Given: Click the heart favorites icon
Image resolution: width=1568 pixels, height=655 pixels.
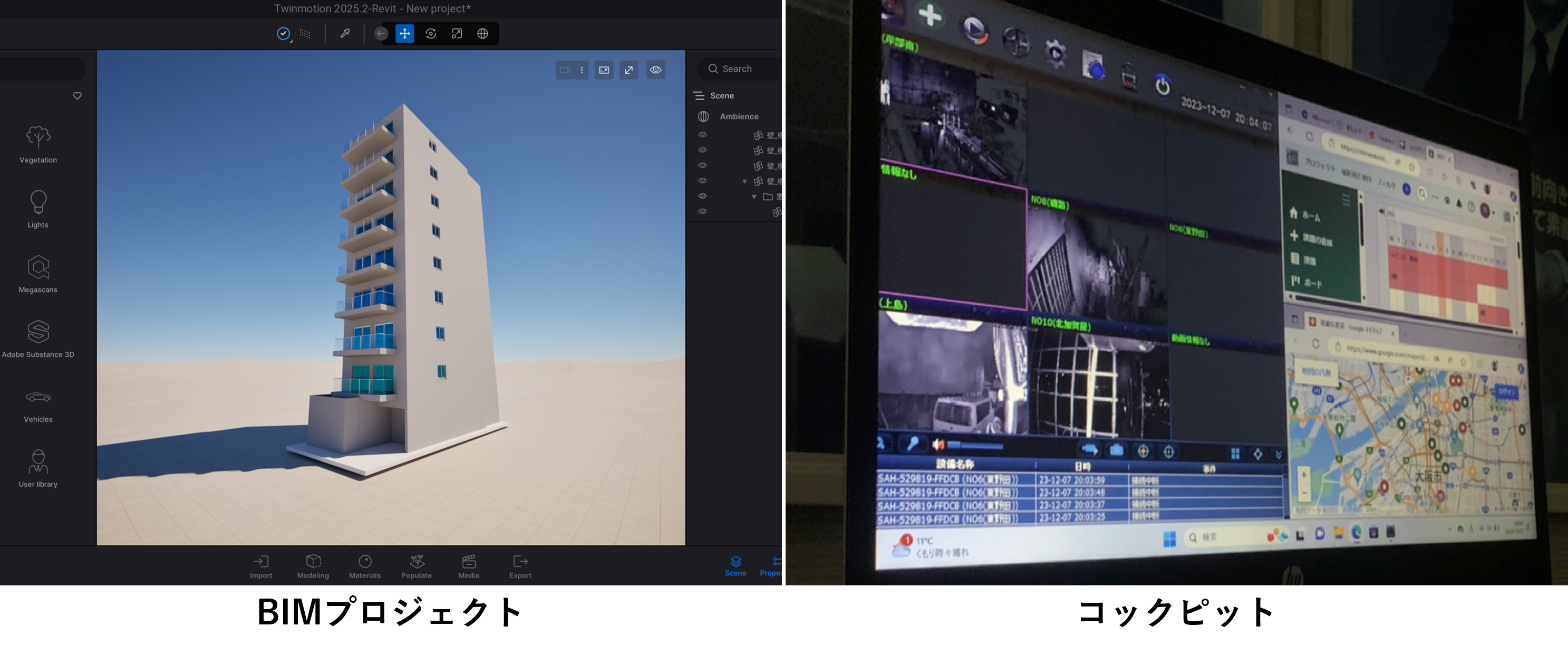Looking at the screenshot, I should (78, 95).
